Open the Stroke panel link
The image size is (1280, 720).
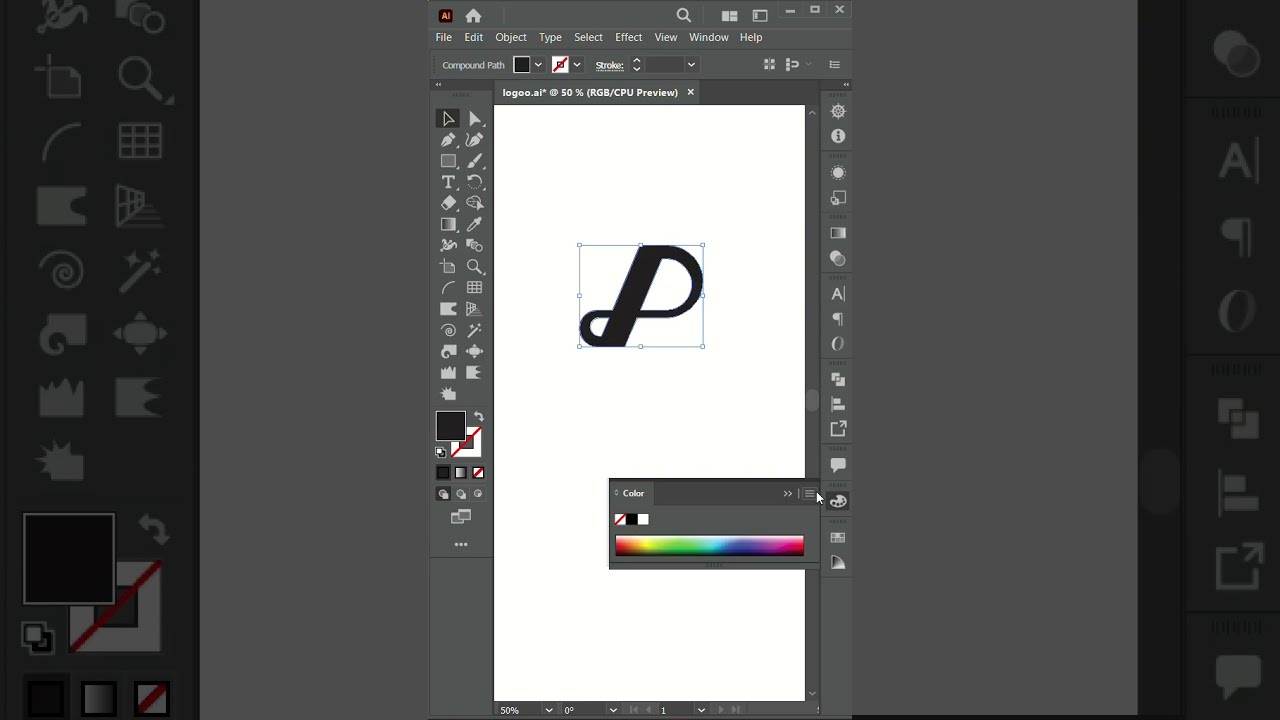(x=609, y=65)
